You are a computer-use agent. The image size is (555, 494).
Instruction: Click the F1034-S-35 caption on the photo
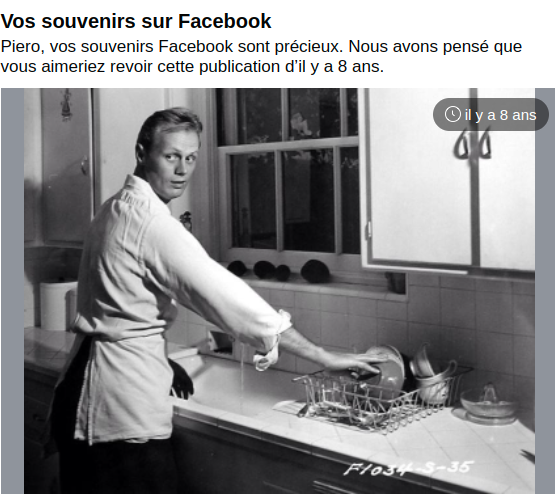point(407,468)
